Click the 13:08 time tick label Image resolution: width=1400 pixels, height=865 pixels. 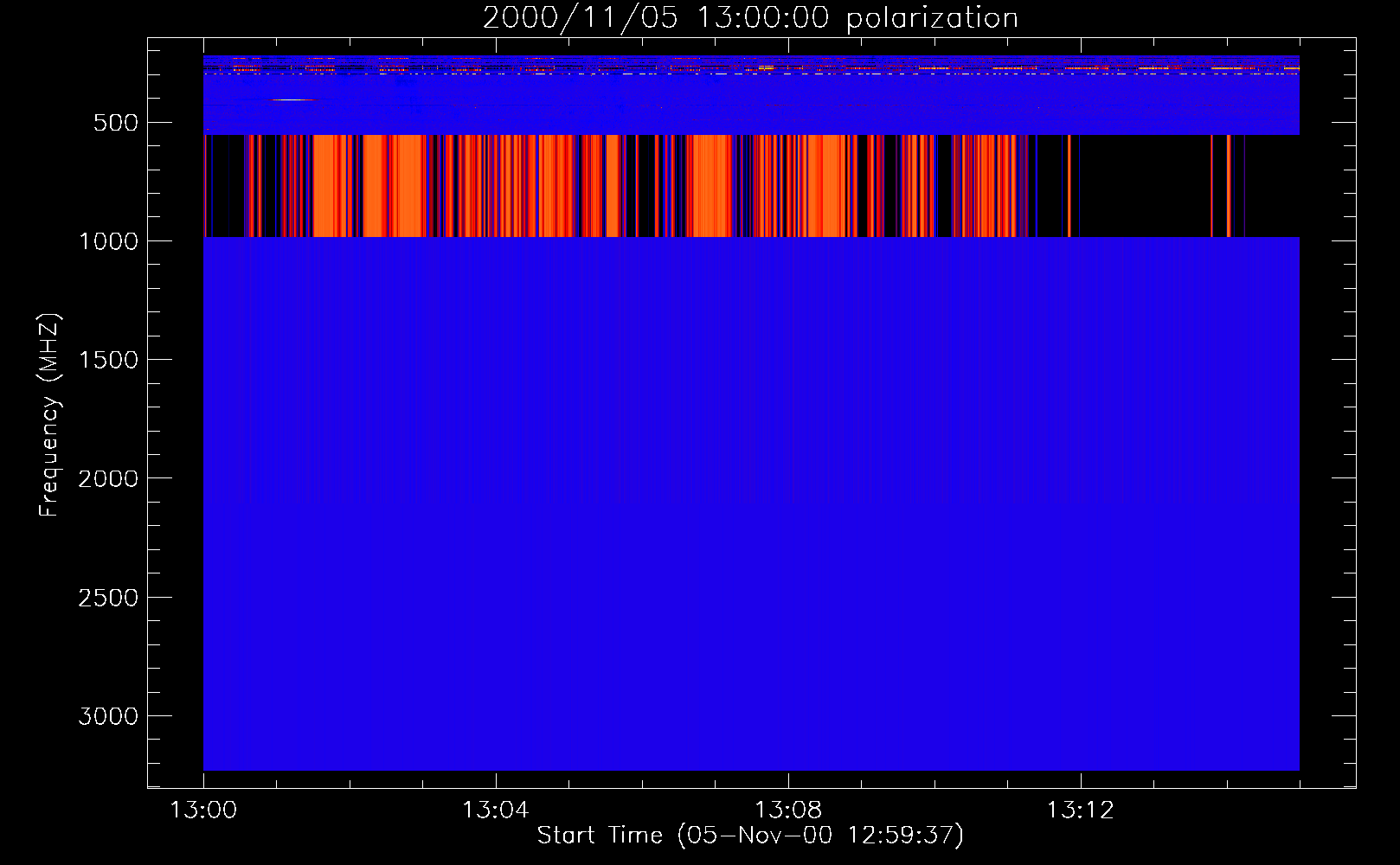788,811
